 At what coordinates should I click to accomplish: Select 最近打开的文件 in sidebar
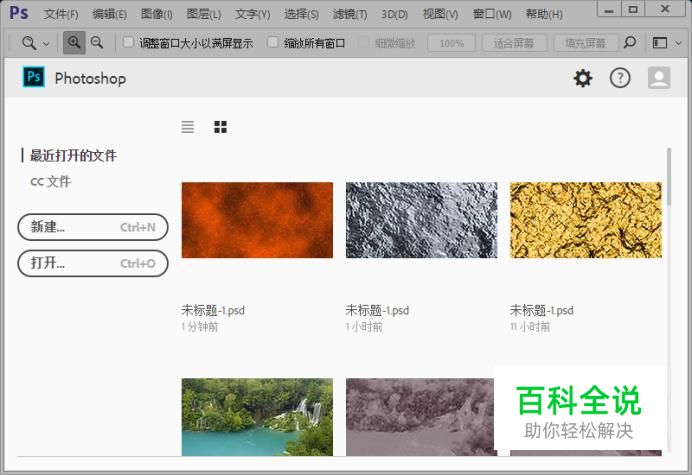point(73,155)
